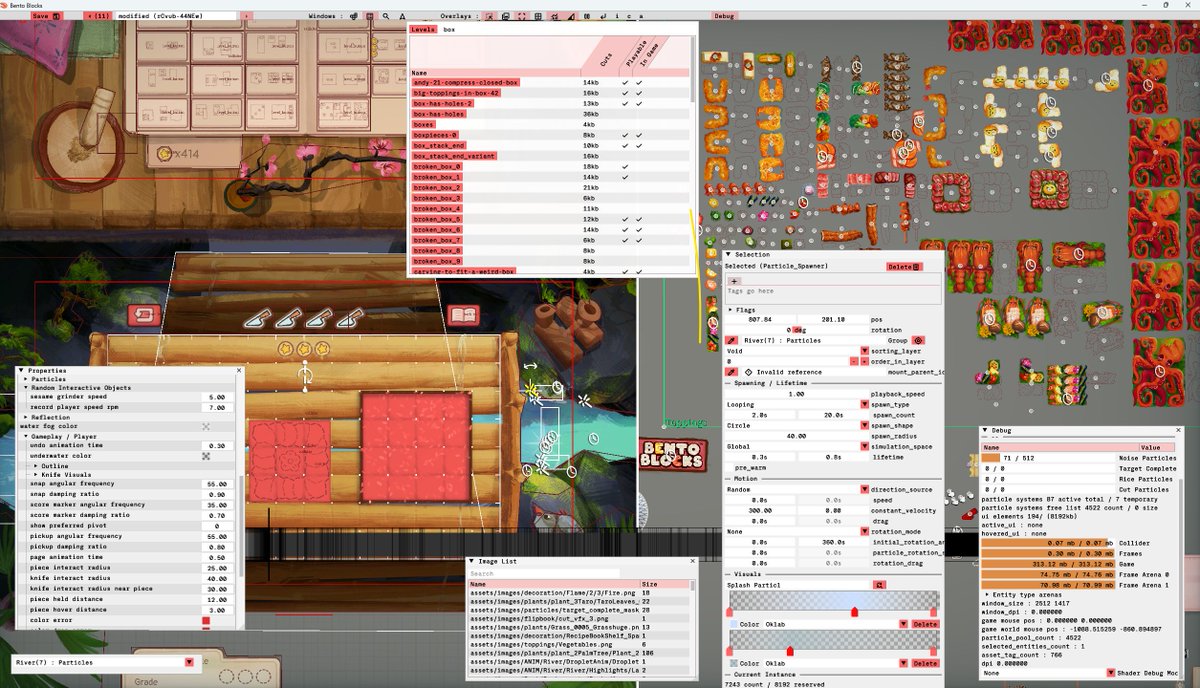Toggle the 'i' overlay option
1200x688 pixels.
[x=617, y=16]
